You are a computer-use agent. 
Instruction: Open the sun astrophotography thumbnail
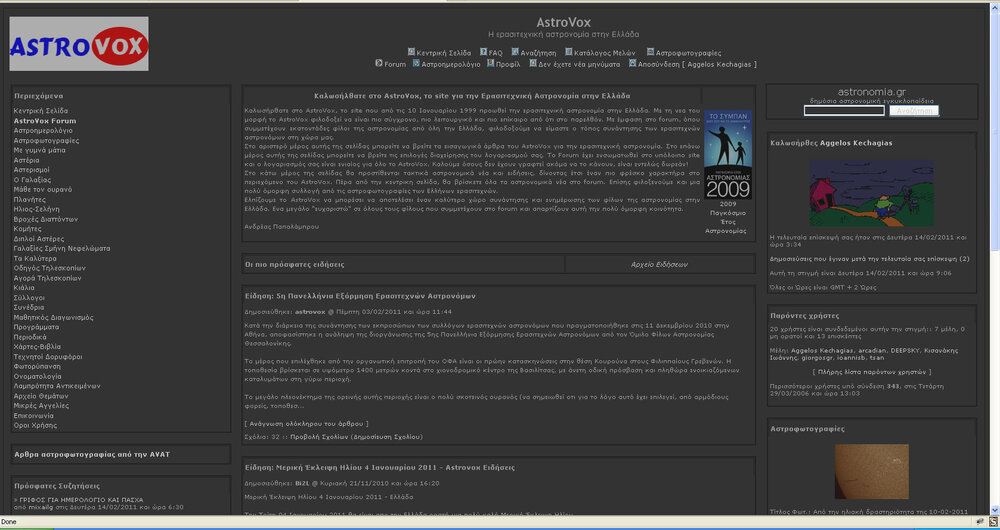point(871,472)
